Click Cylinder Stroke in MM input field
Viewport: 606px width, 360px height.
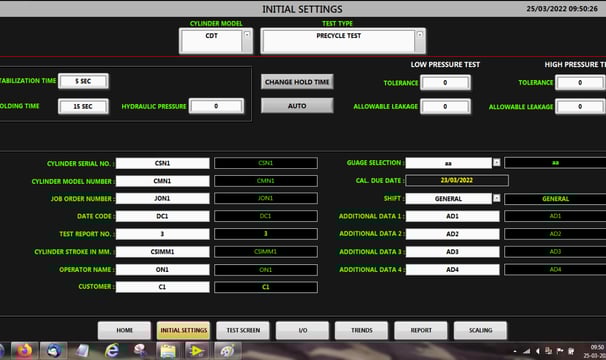tap(162, 252)
